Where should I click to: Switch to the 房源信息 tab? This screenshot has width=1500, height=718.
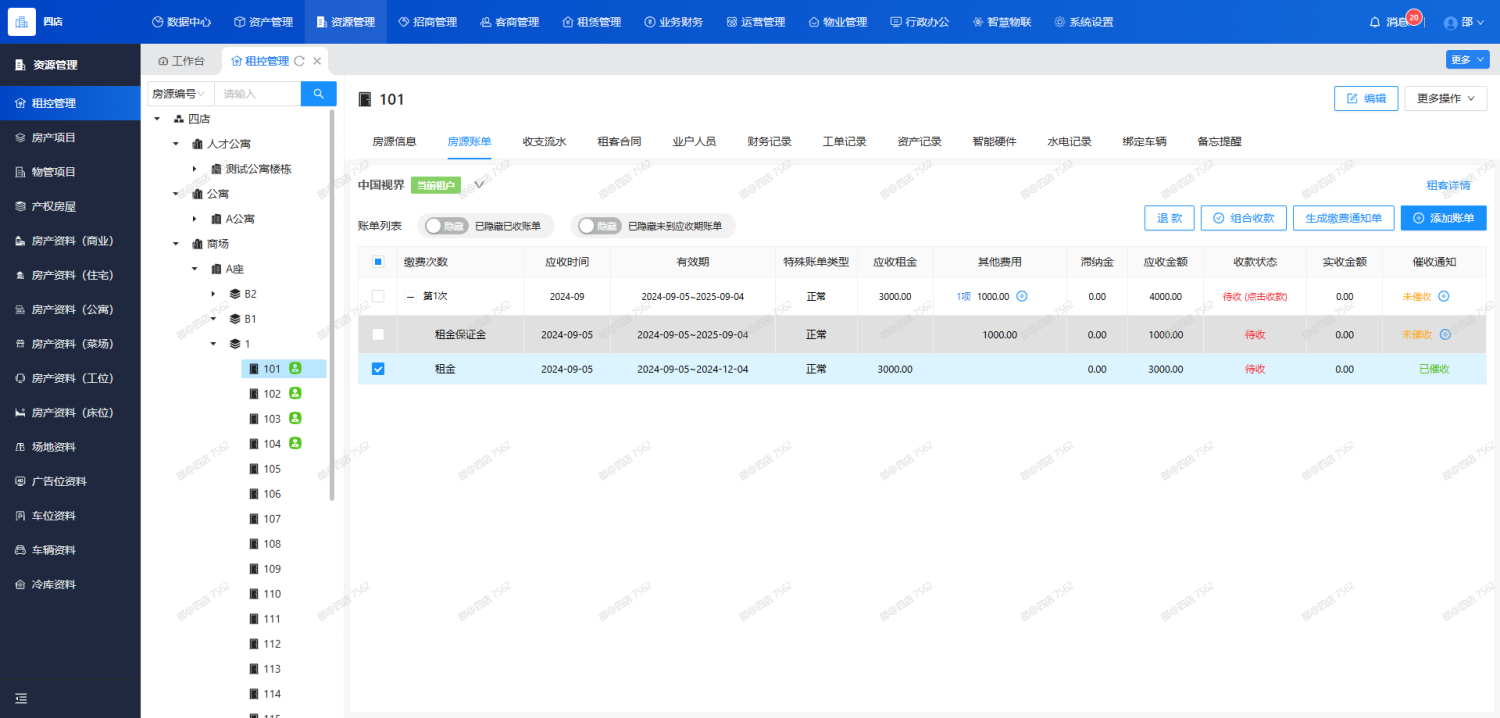[x=394, y=142]
